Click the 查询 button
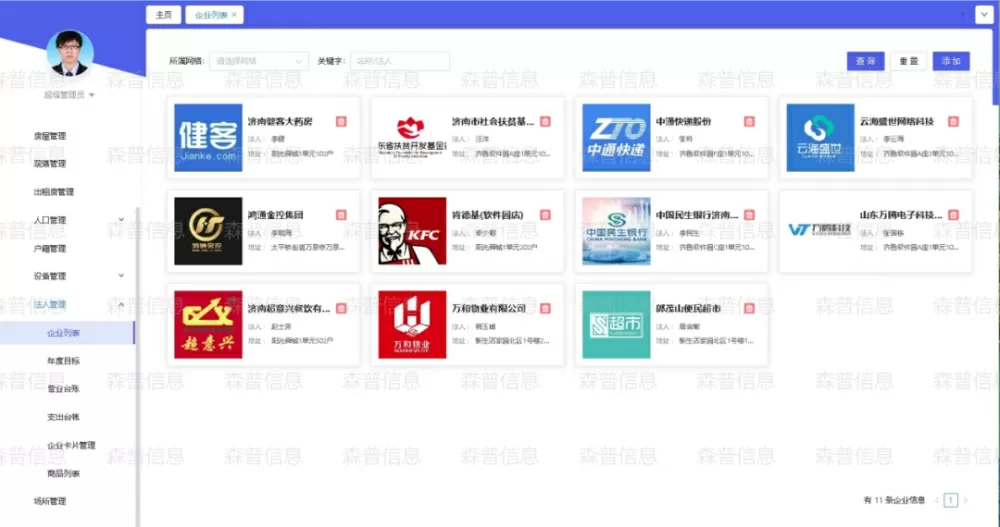Screen dimensions: 1000x527 pos(865,61)
